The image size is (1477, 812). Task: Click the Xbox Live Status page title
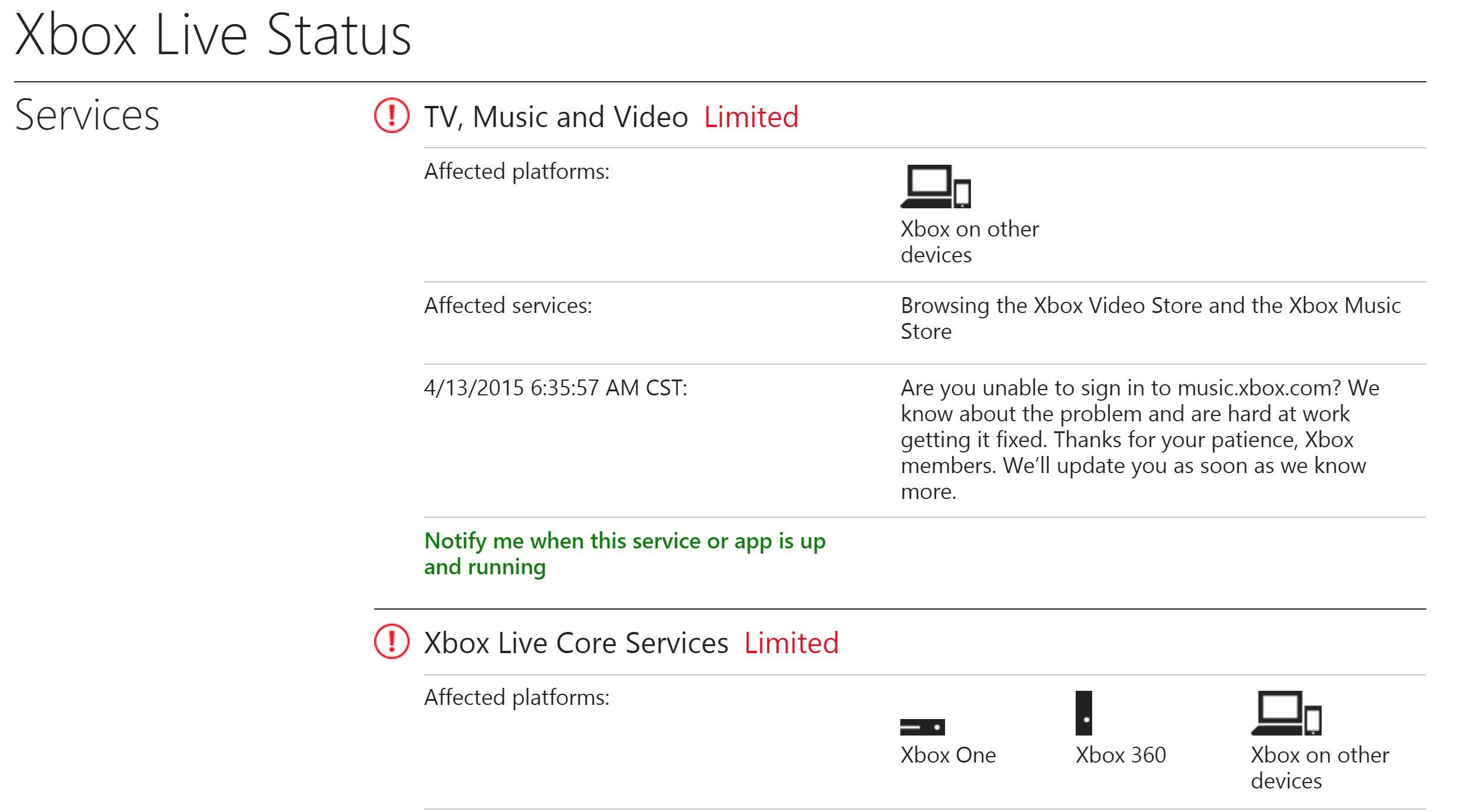tap(213, 34)
